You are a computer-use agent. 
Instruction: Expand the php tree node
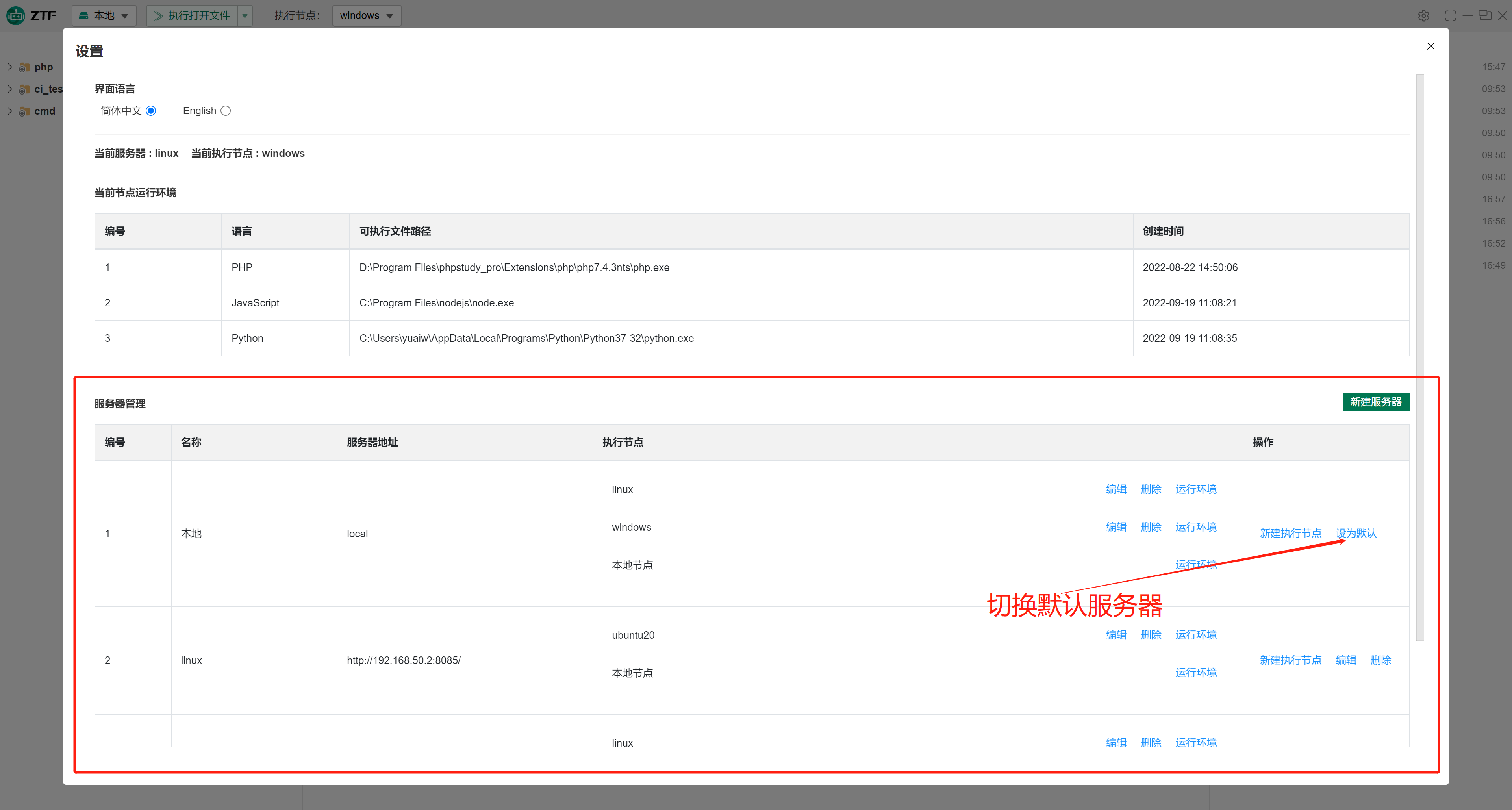9,67
